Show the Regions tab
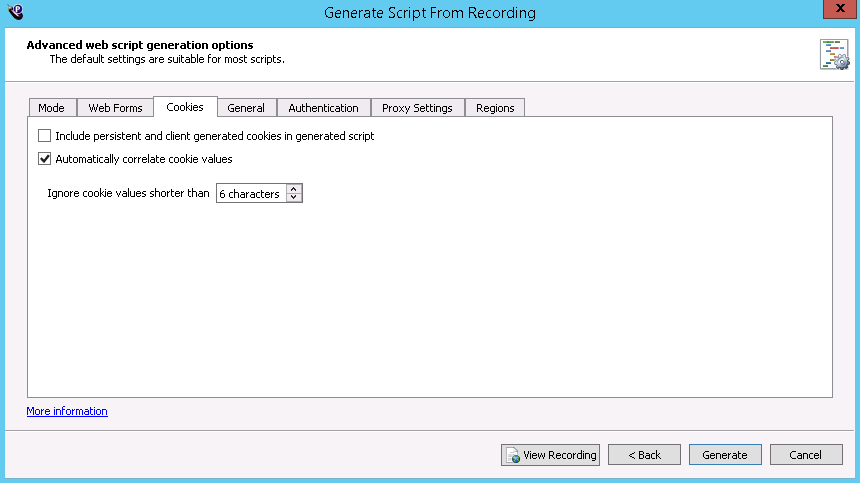860x483 pixels. coord(495,108)
